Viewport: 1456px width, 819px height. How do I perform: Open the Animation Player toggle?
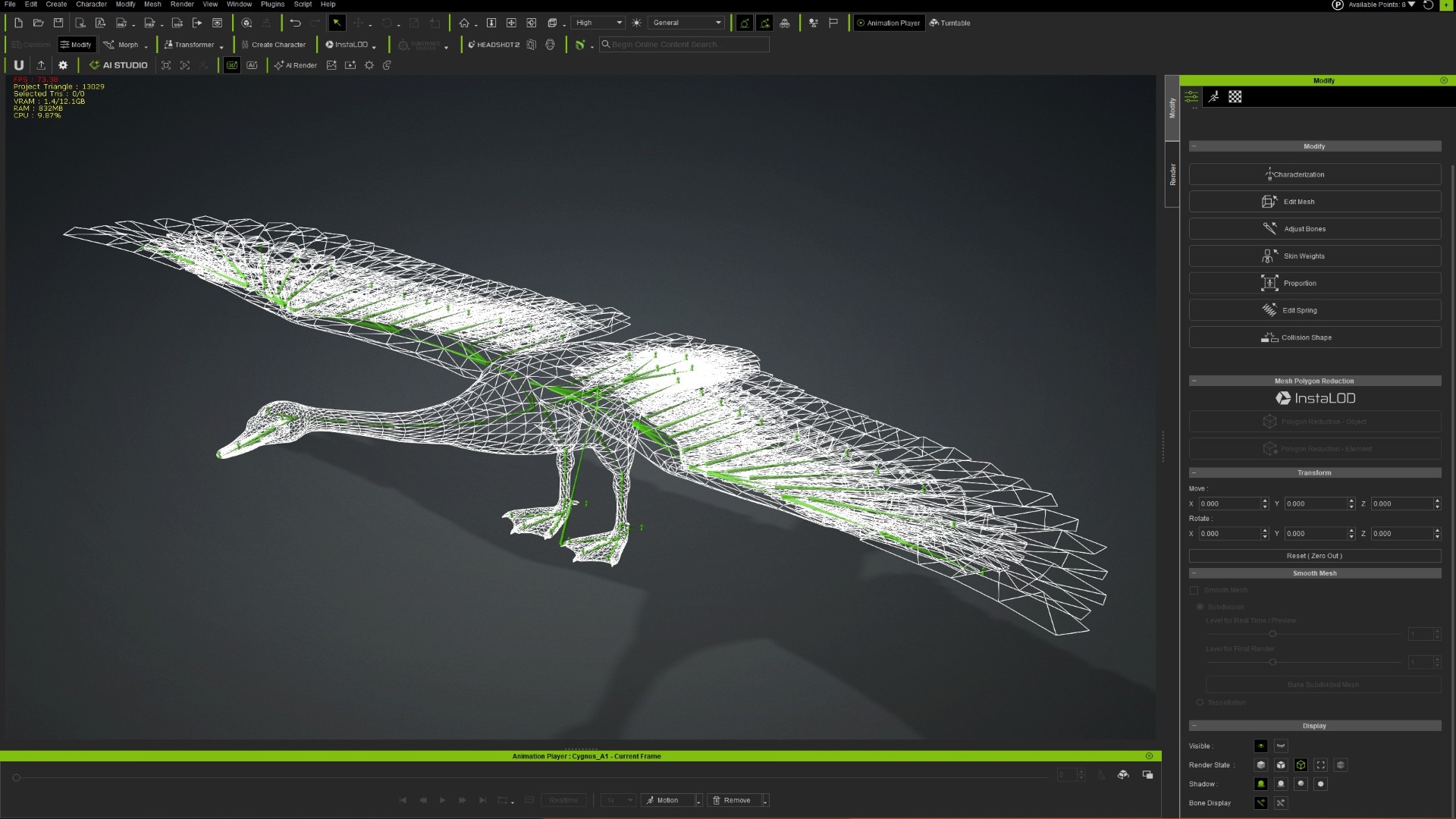click(888, 23)
